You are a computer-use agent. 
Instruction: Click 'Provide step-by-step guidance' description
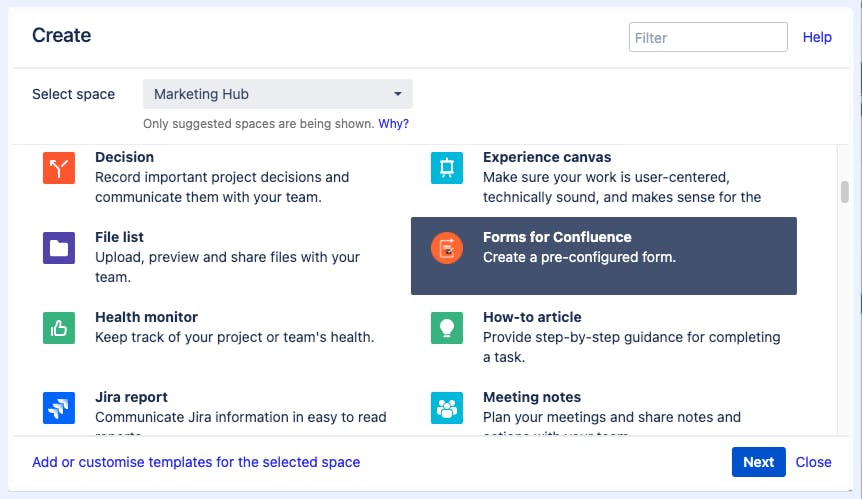[632, 347]
